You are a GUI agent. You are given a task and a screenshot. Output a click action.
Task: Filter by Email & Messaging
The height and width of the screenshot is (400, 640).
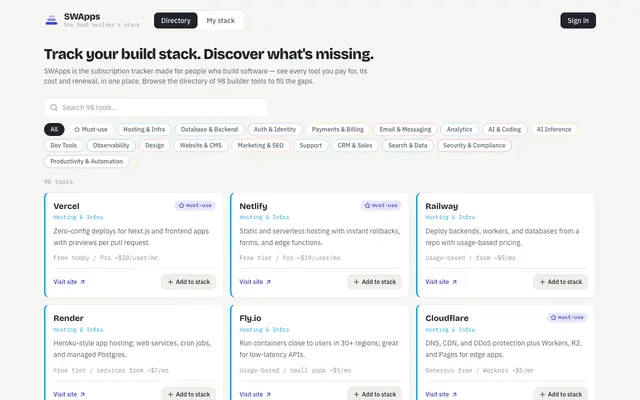405,129
